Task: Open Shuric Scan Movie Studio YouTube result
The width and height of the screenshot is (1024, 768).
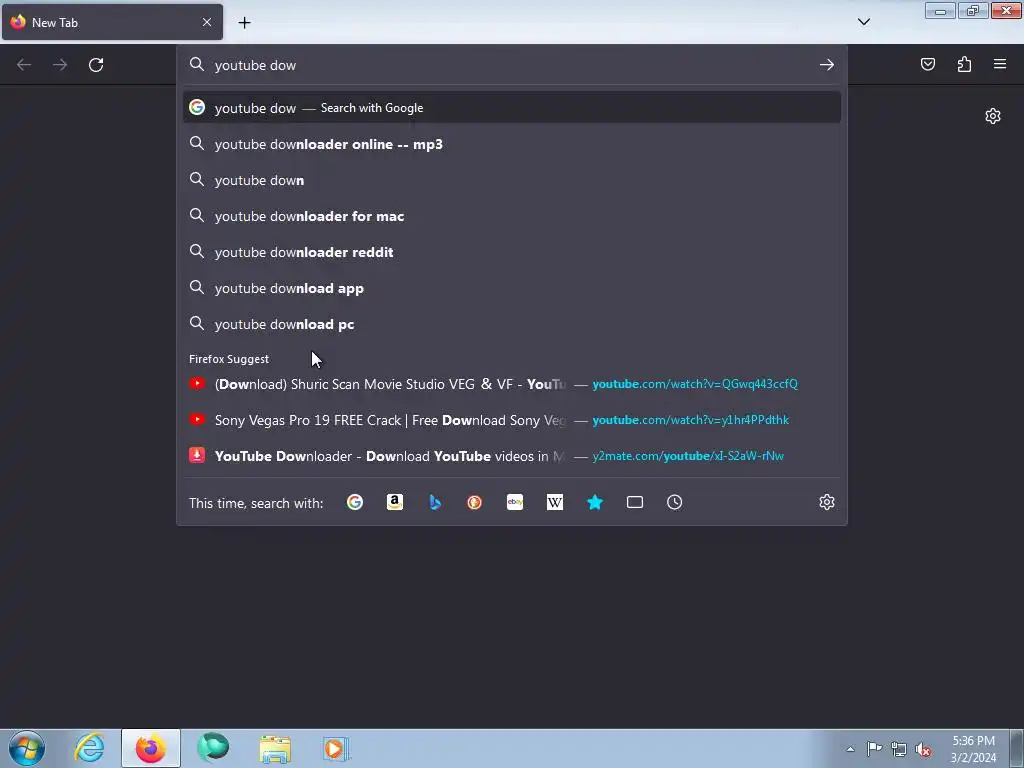Action: (x=512, y=384)
